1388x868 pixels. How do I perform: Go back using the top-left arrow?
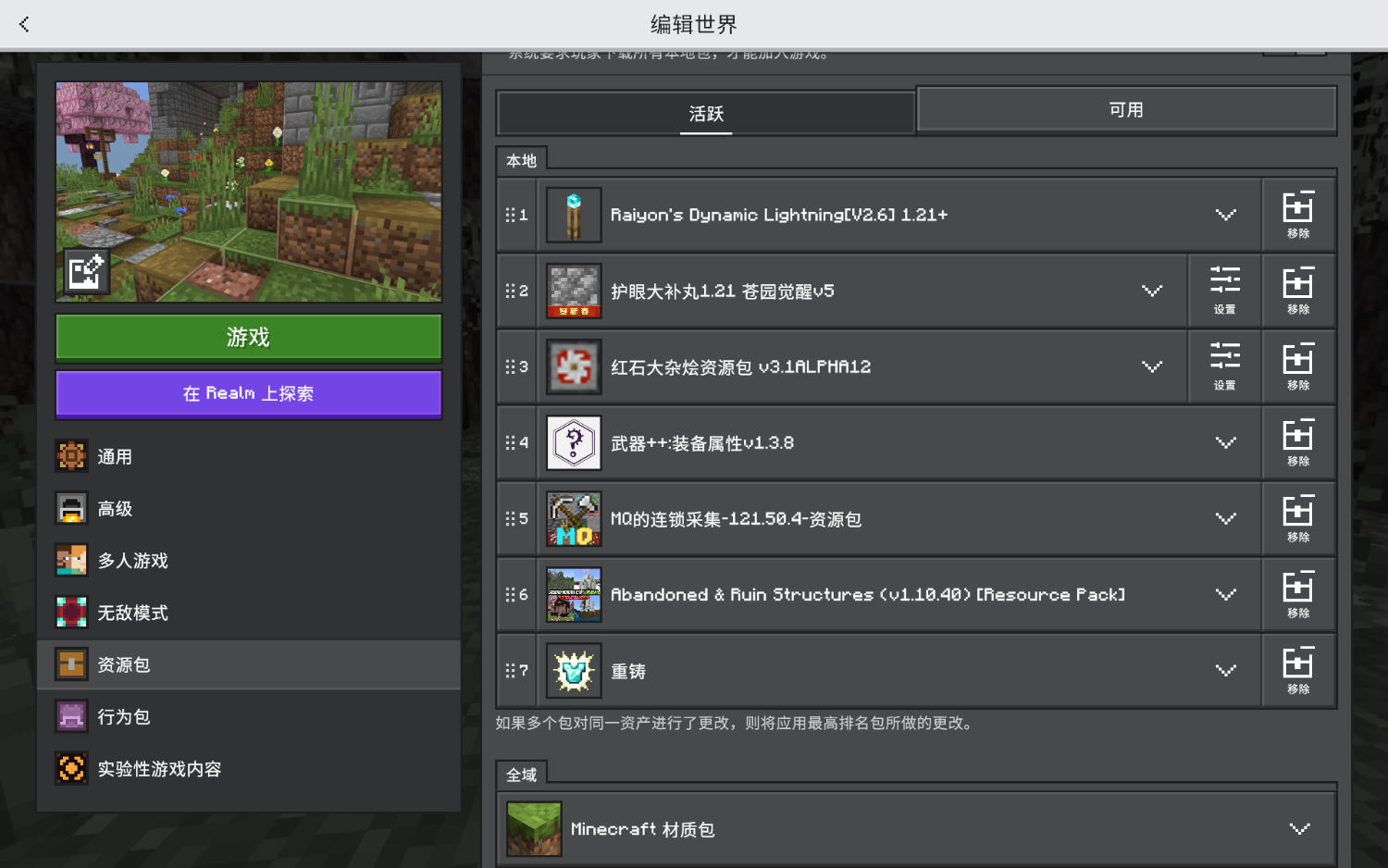pos(24,24)
